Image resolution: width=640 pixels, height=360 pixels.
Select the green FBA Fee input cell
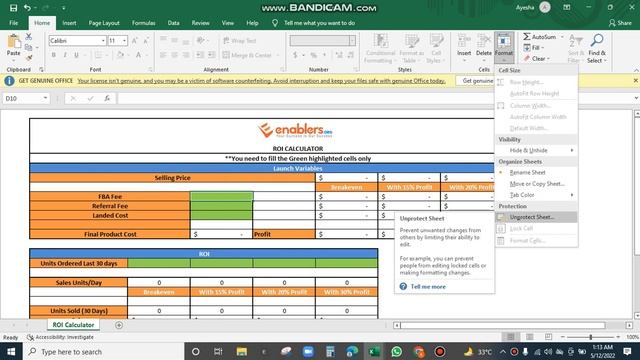click(221, 196)
